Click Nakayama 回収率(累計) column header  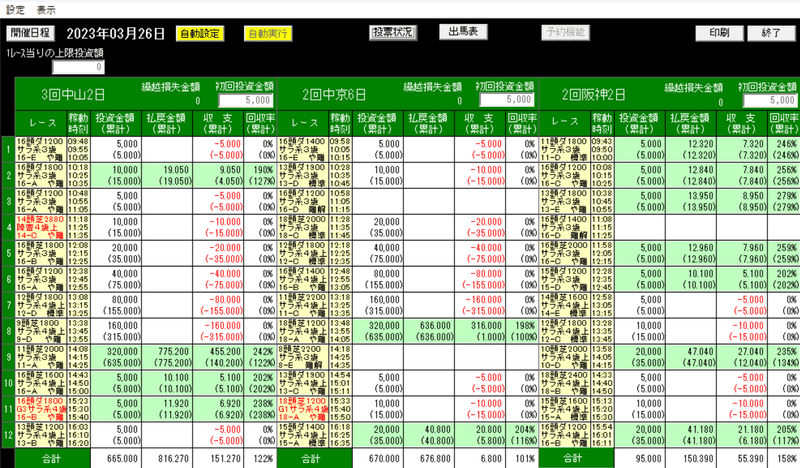(x=260, y=124)
